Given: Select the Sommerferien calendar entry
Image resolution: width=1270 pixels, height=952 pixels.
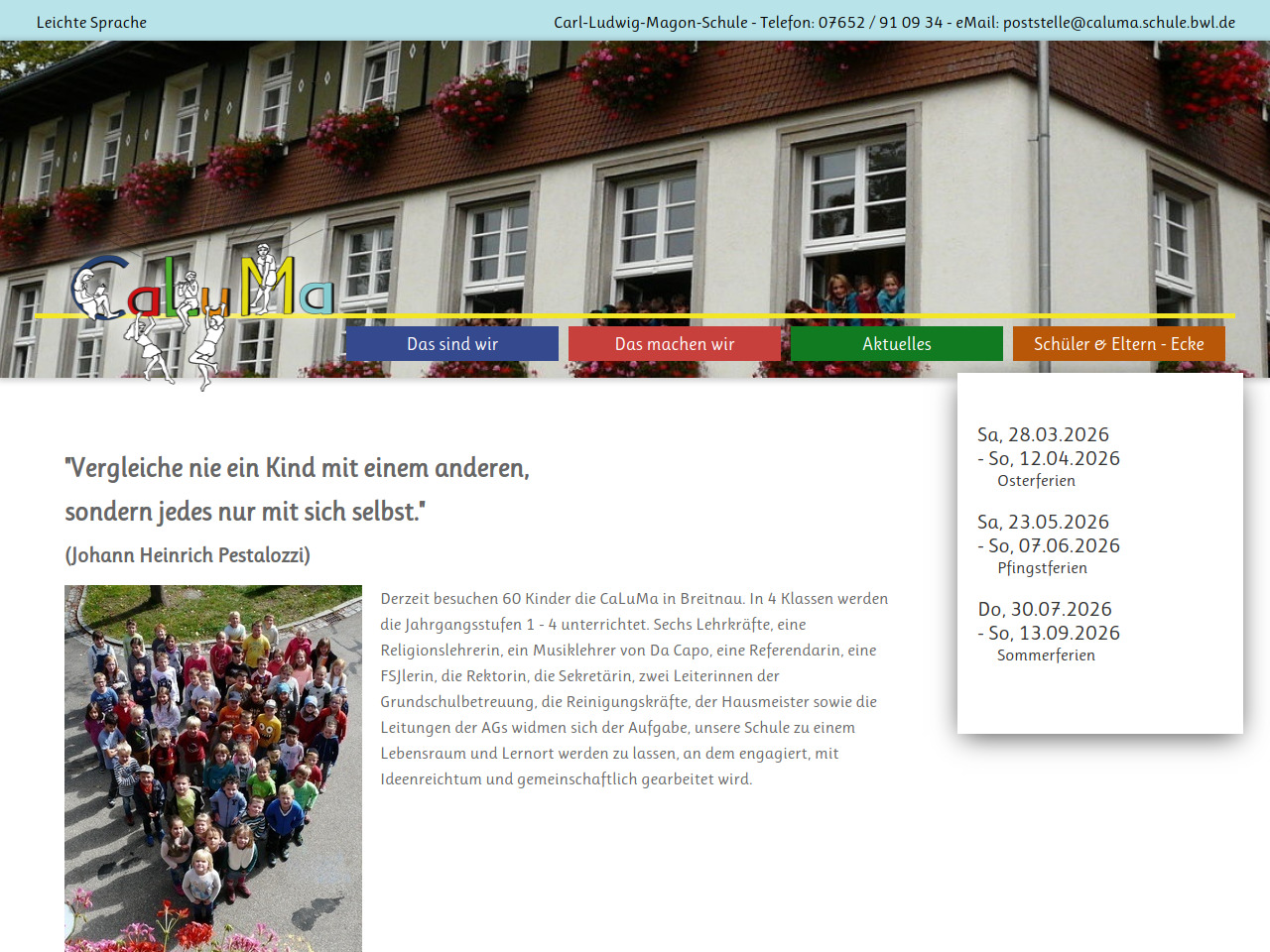Looking at the screenshot, I should (x=1046, y=655).
